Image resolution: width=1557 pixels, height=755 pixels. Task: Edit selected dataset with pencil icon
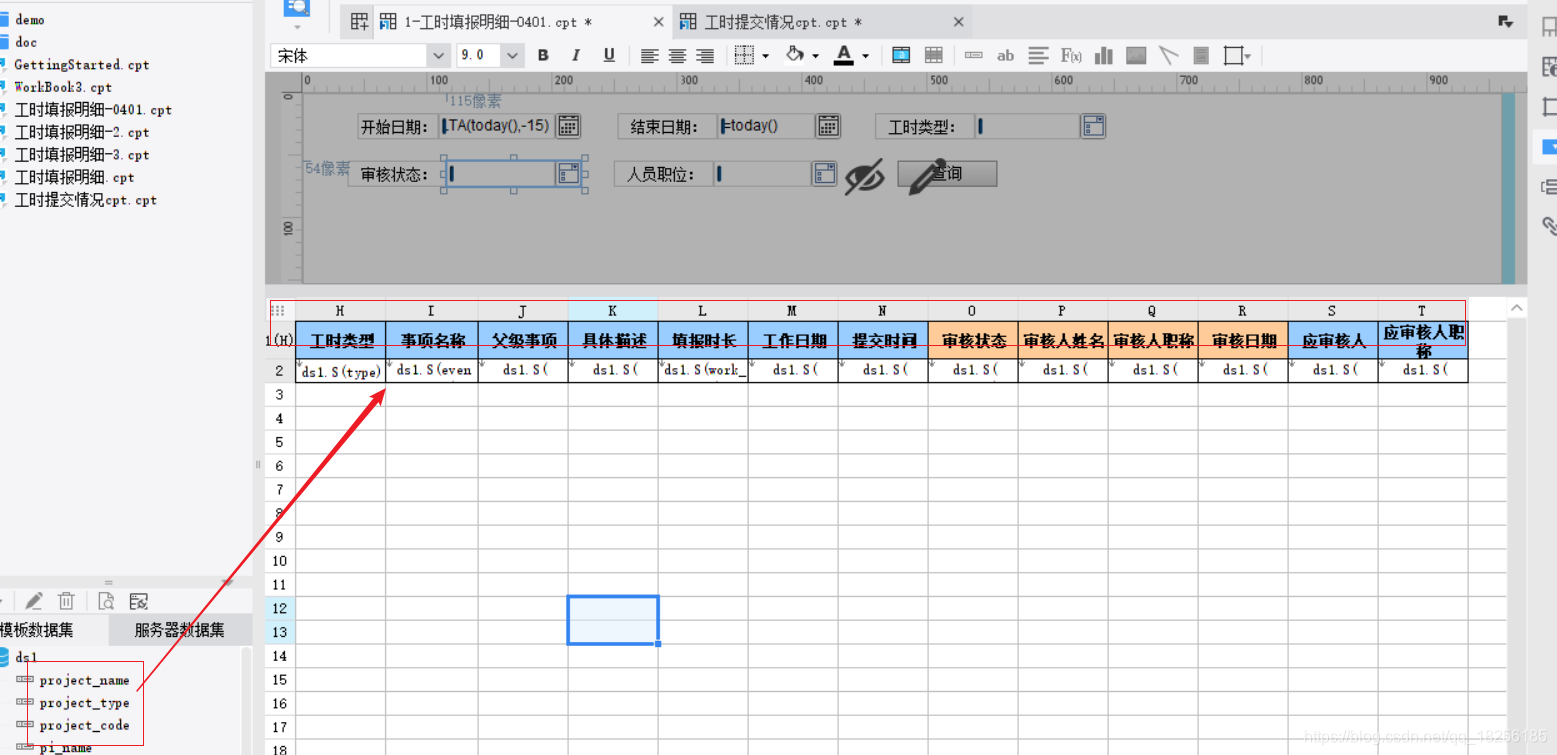34,601
